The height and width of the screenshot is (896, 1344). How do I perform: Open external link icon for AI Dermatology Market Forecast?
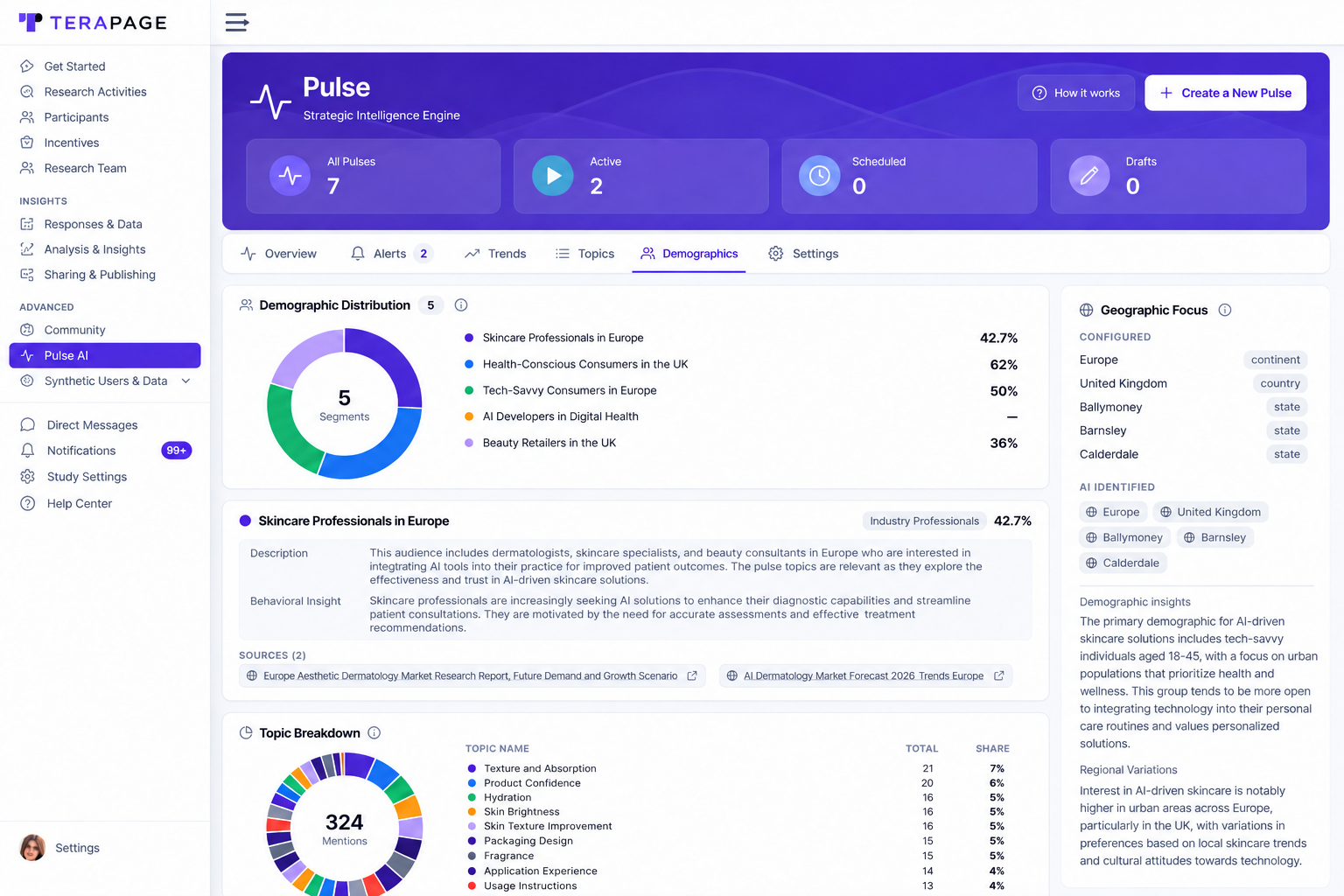pos(998,675)
